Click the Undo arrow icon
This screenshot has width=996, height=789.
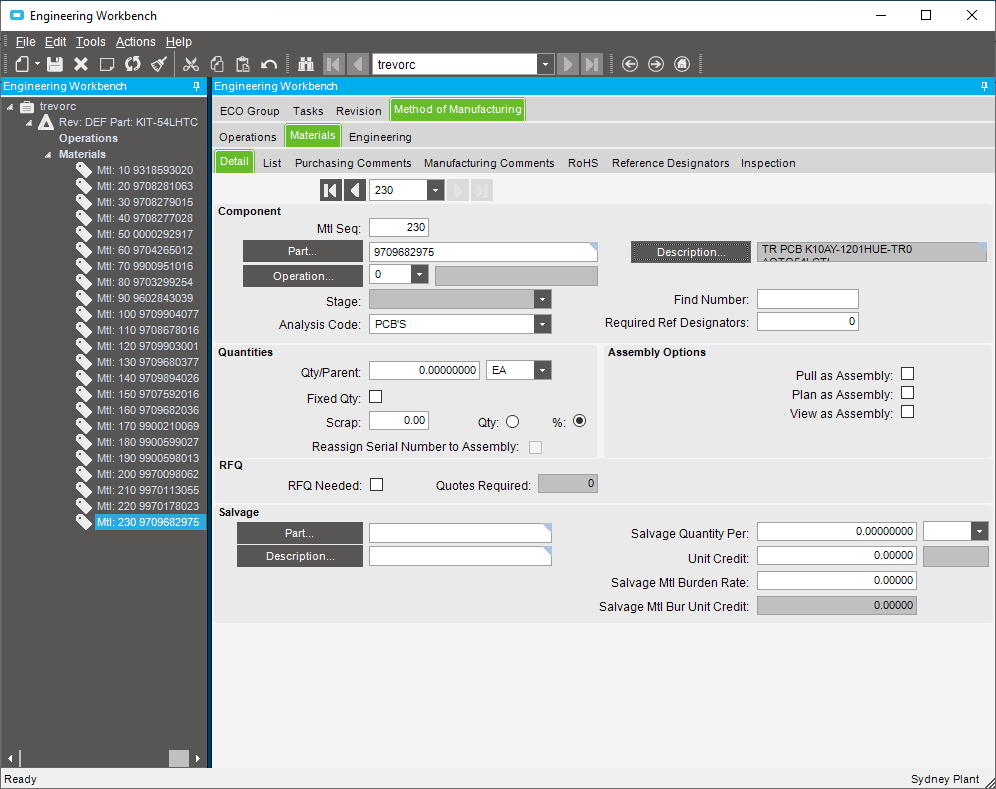[x=269, y=64]
